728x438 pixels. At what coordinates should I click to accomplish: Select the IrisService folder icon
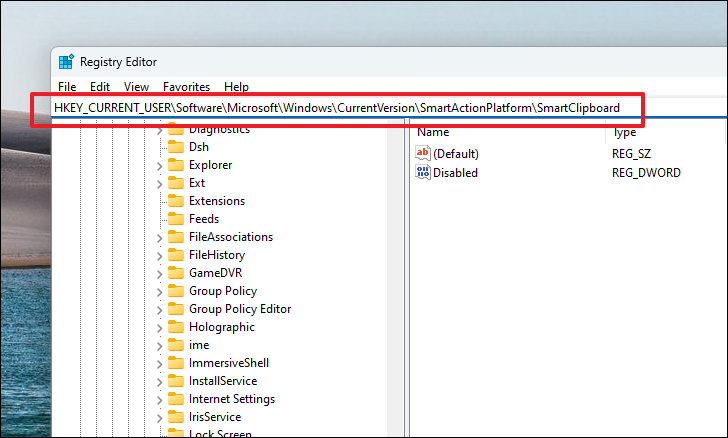176,418
